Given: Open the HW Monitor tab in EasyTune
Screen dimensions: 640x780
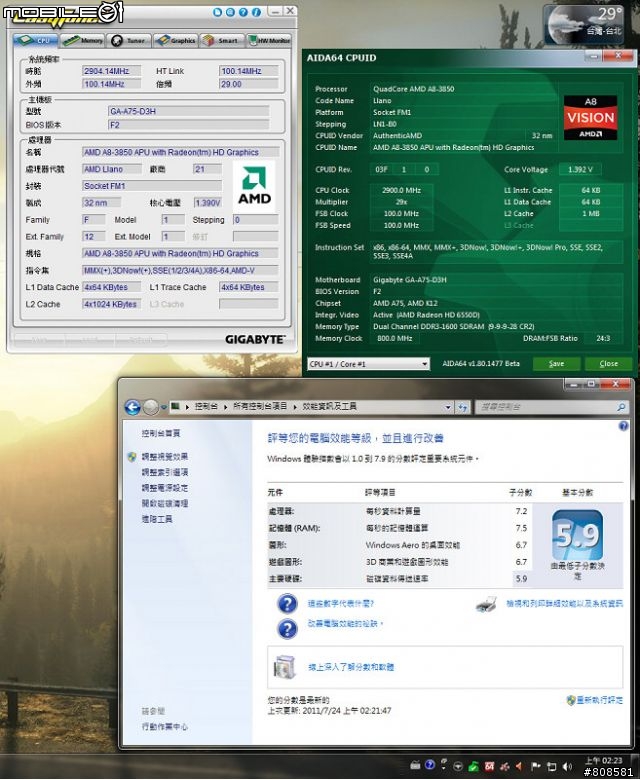Looking at the screenshot, I should (269, 40).
